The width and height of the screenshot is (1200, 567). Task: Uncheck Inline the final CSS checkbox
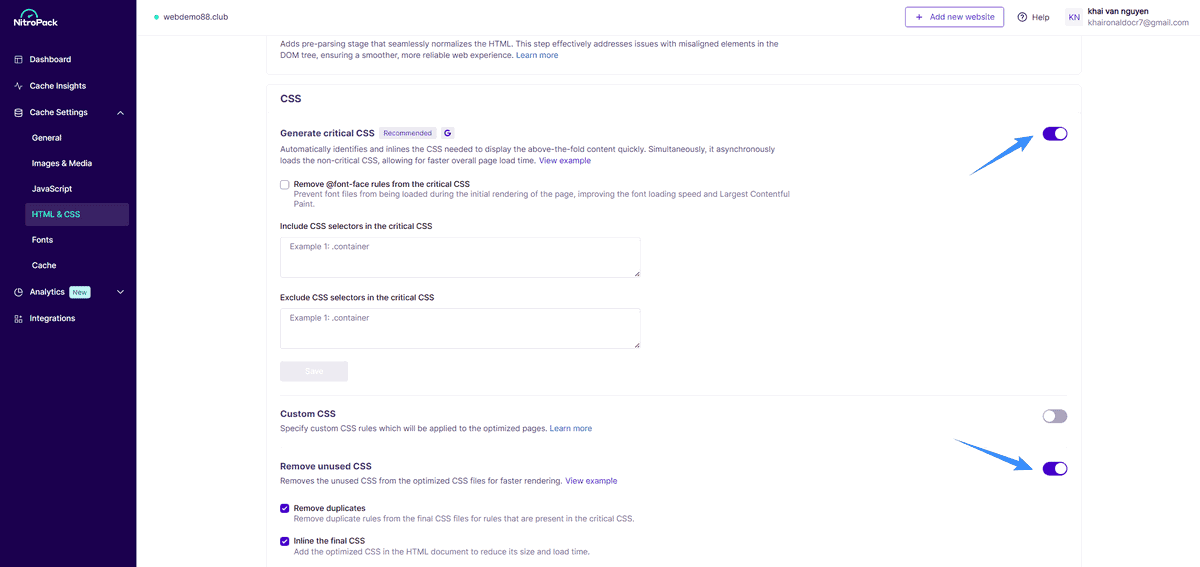click(x=285, y=541)
